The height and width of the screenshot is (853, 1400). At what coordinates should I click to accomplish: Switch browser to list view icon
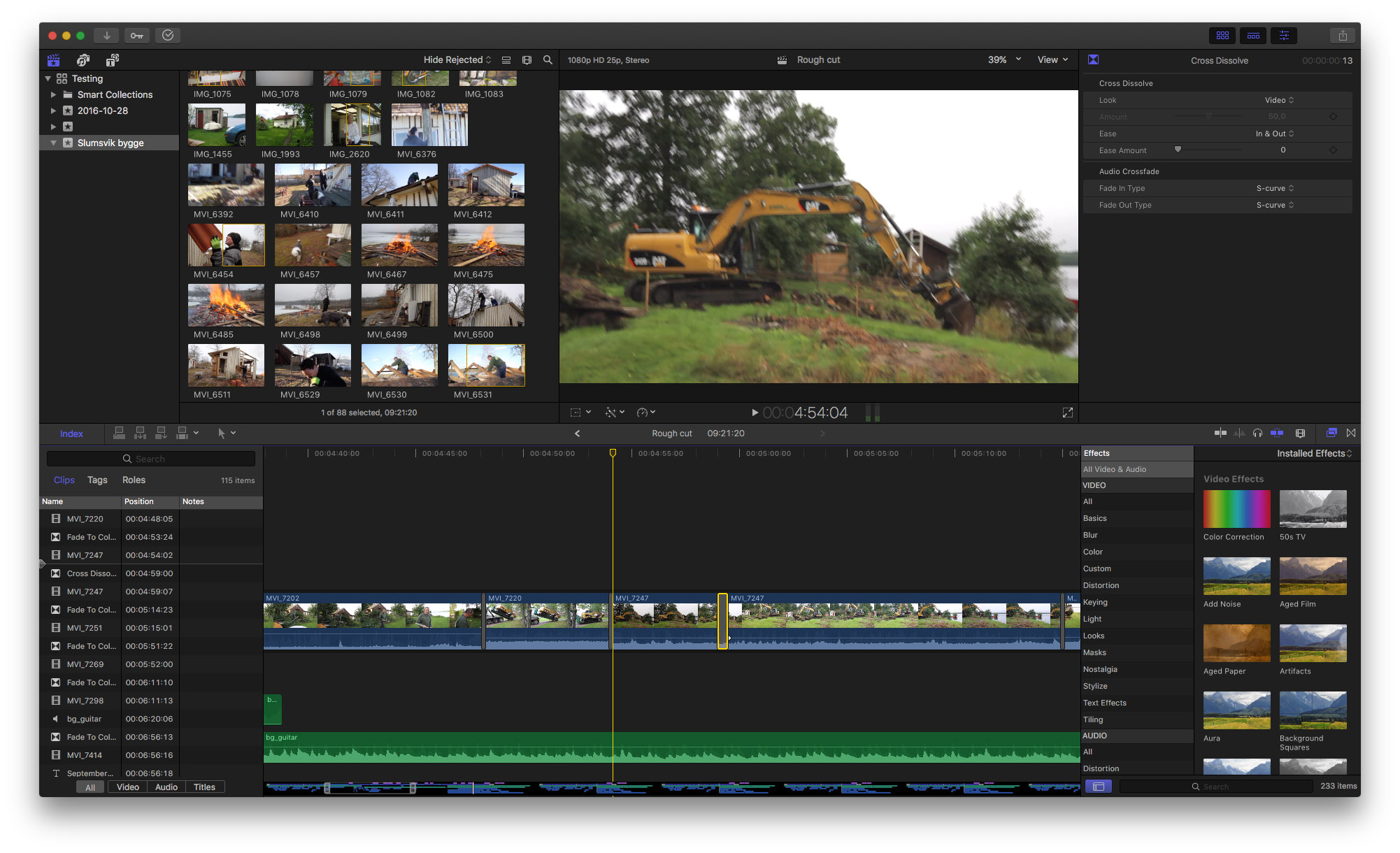click(x=506, y=60)
